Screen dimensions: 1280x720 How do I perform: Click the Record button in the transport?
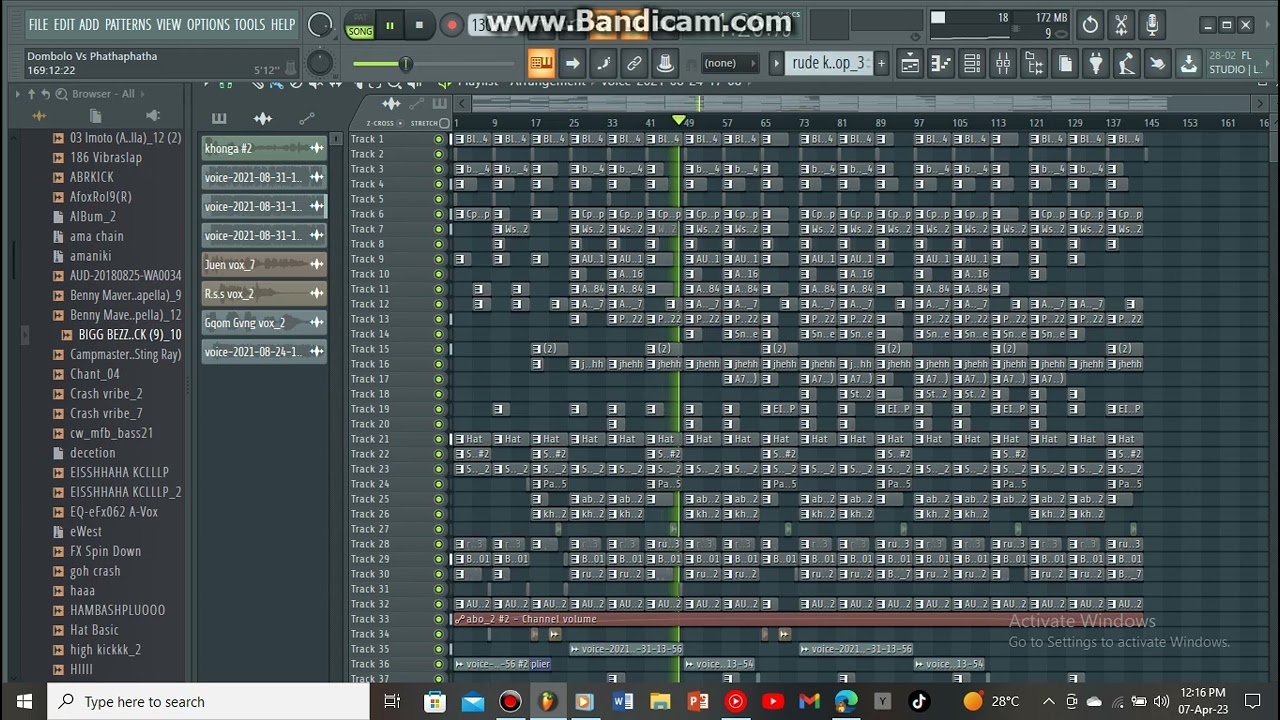[452, 25]
